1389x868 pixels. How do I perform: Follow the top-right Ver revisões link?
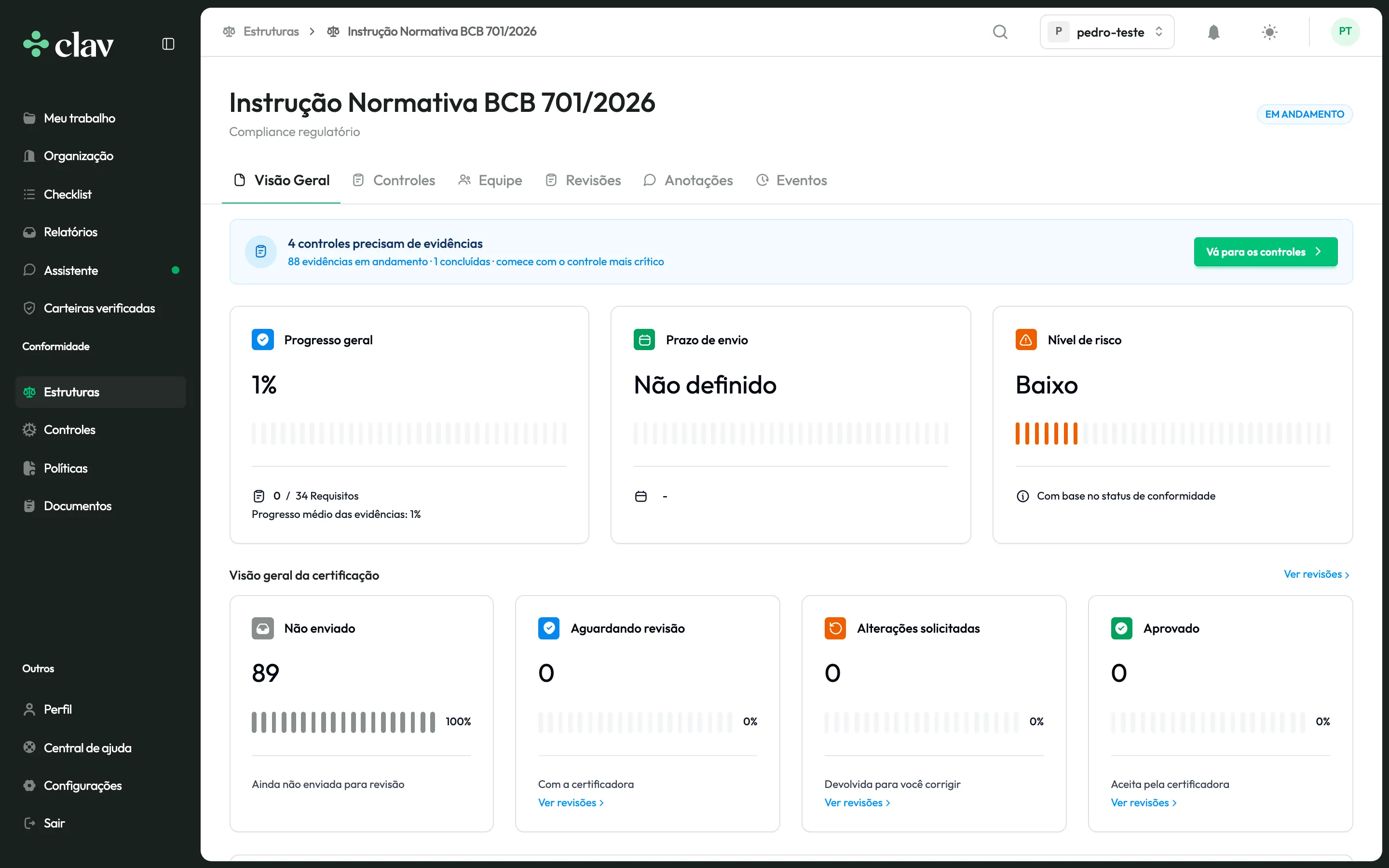1316,574
